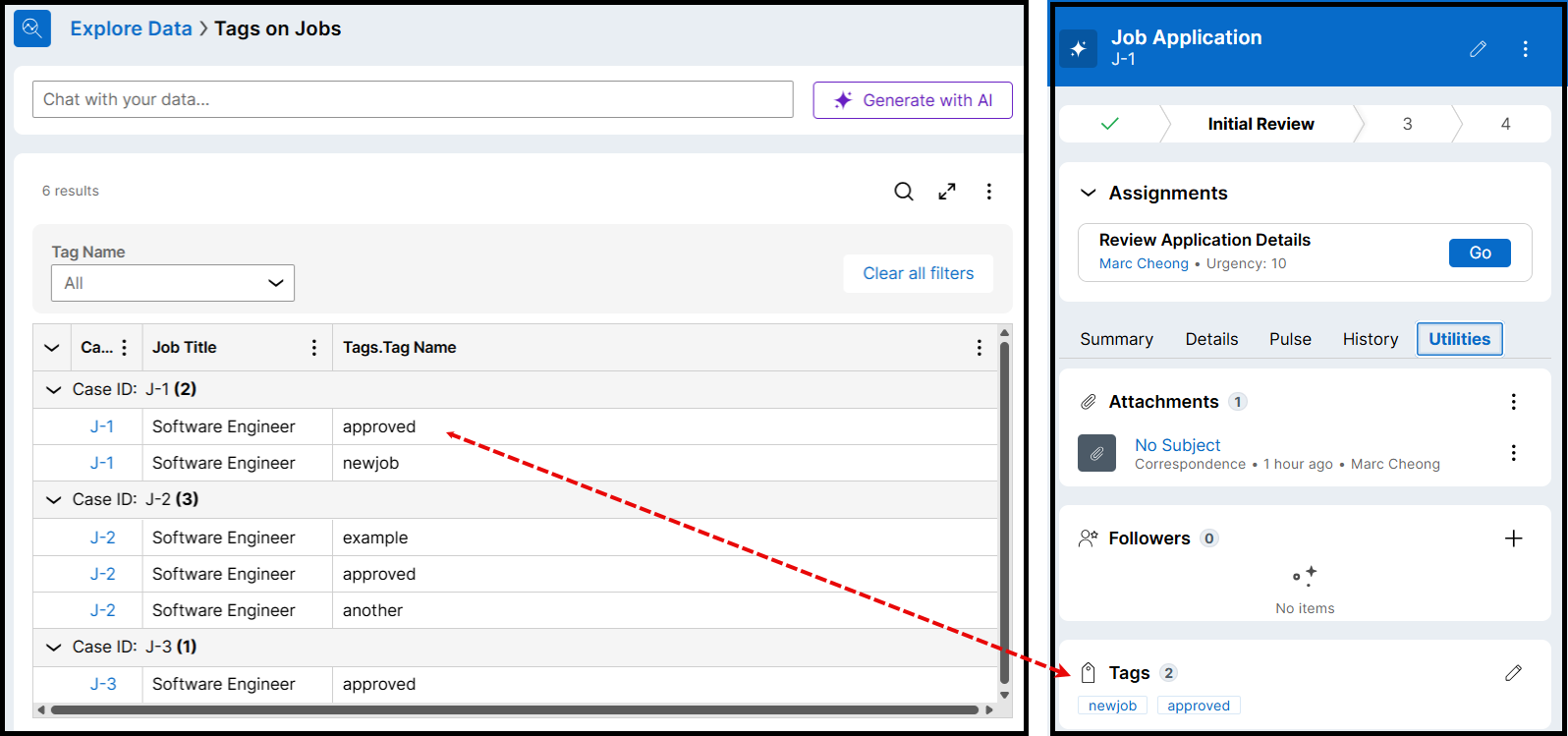Sort by Job Title column header
This screenshot has height=736, width=1568.
tap(185, 348)
